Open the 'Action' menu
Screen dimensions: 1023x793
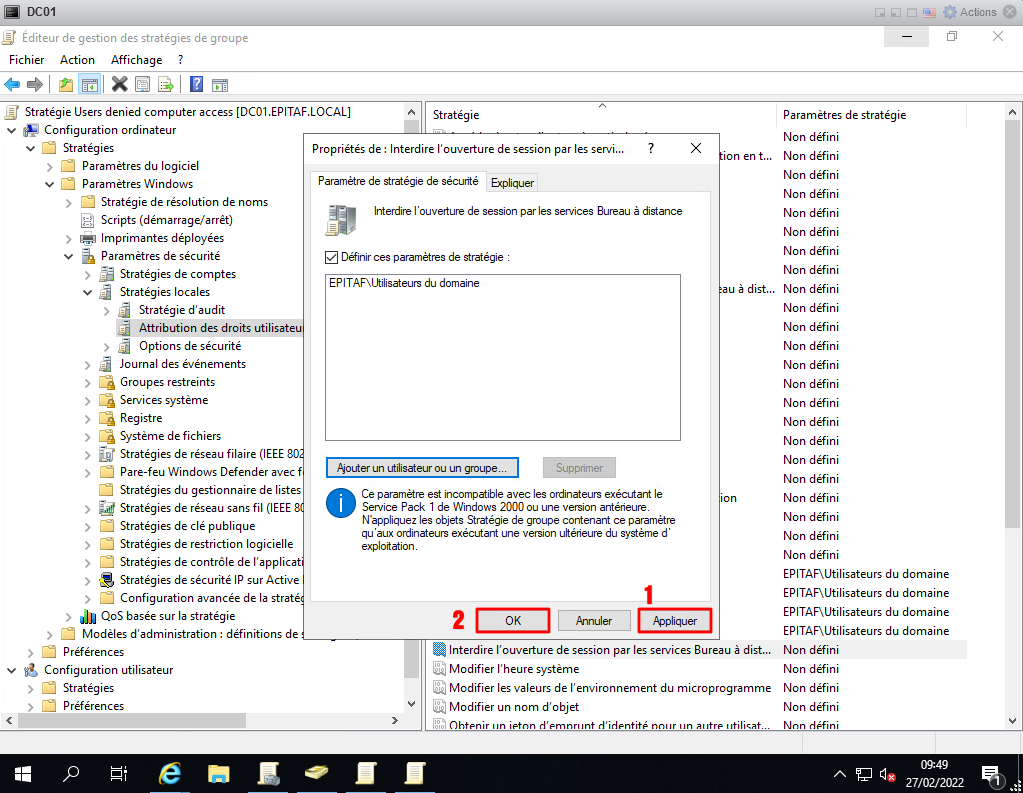coord(77,60)
